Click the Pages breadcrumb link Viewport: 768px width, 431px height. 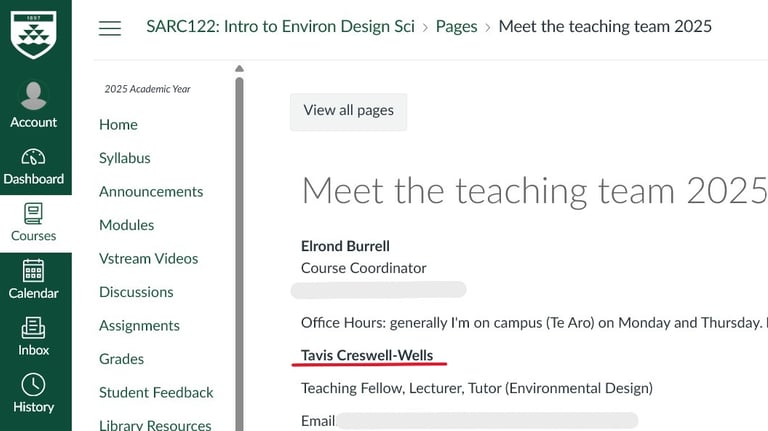pyautogui.click(x=456, y=27)
